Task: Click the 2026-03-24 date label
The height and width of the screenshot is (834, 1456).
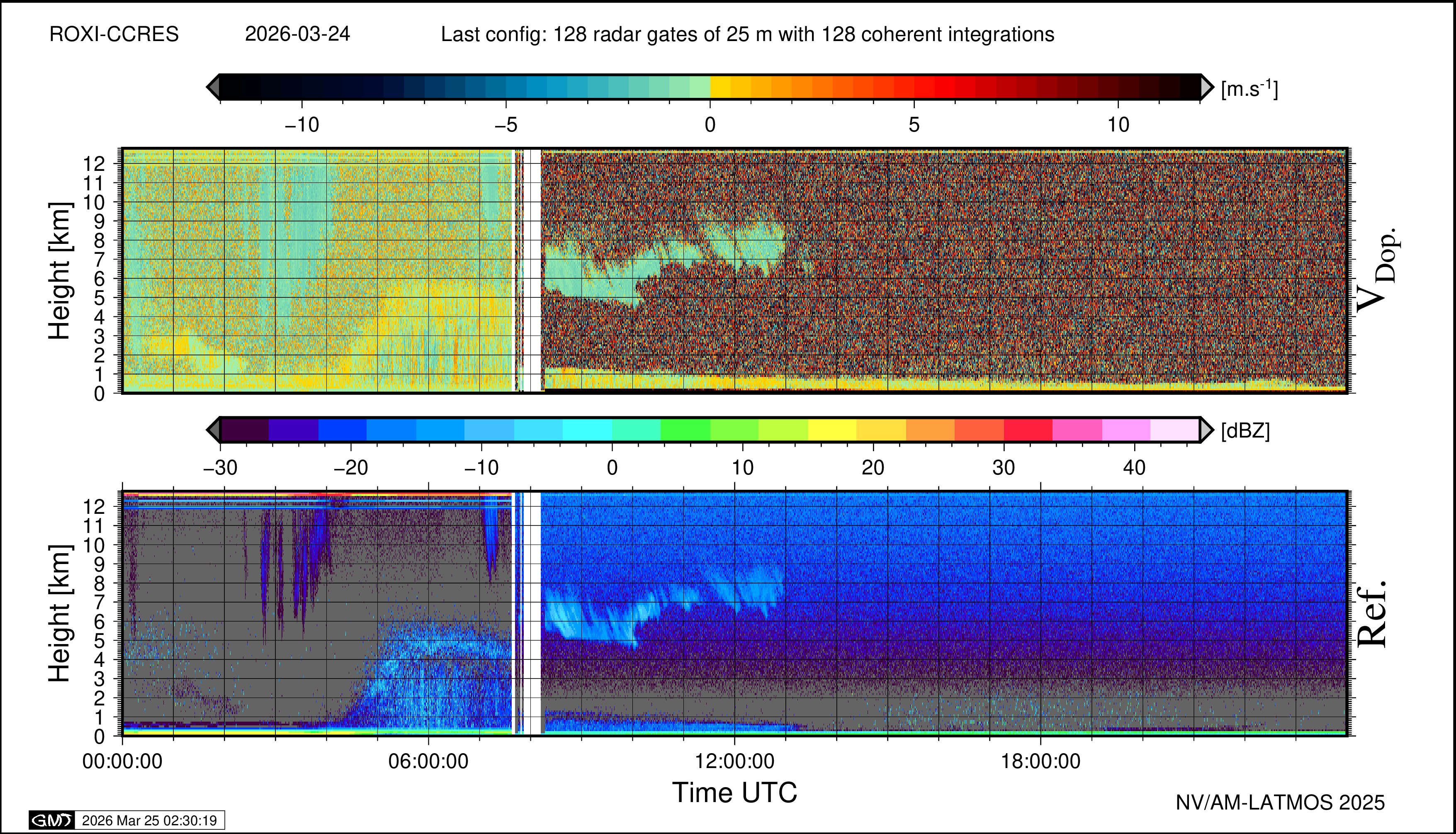Action: click(297, 34)
